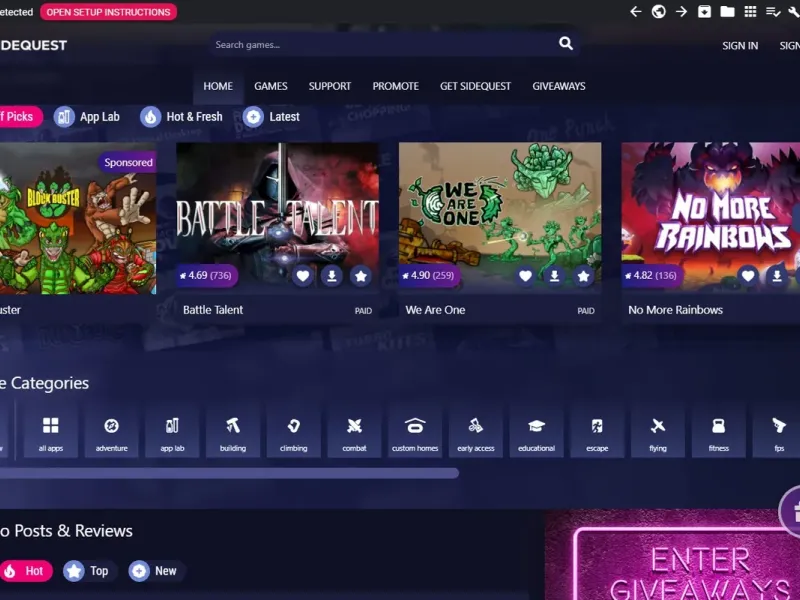Go to the HOME tab

coord(218,86)
